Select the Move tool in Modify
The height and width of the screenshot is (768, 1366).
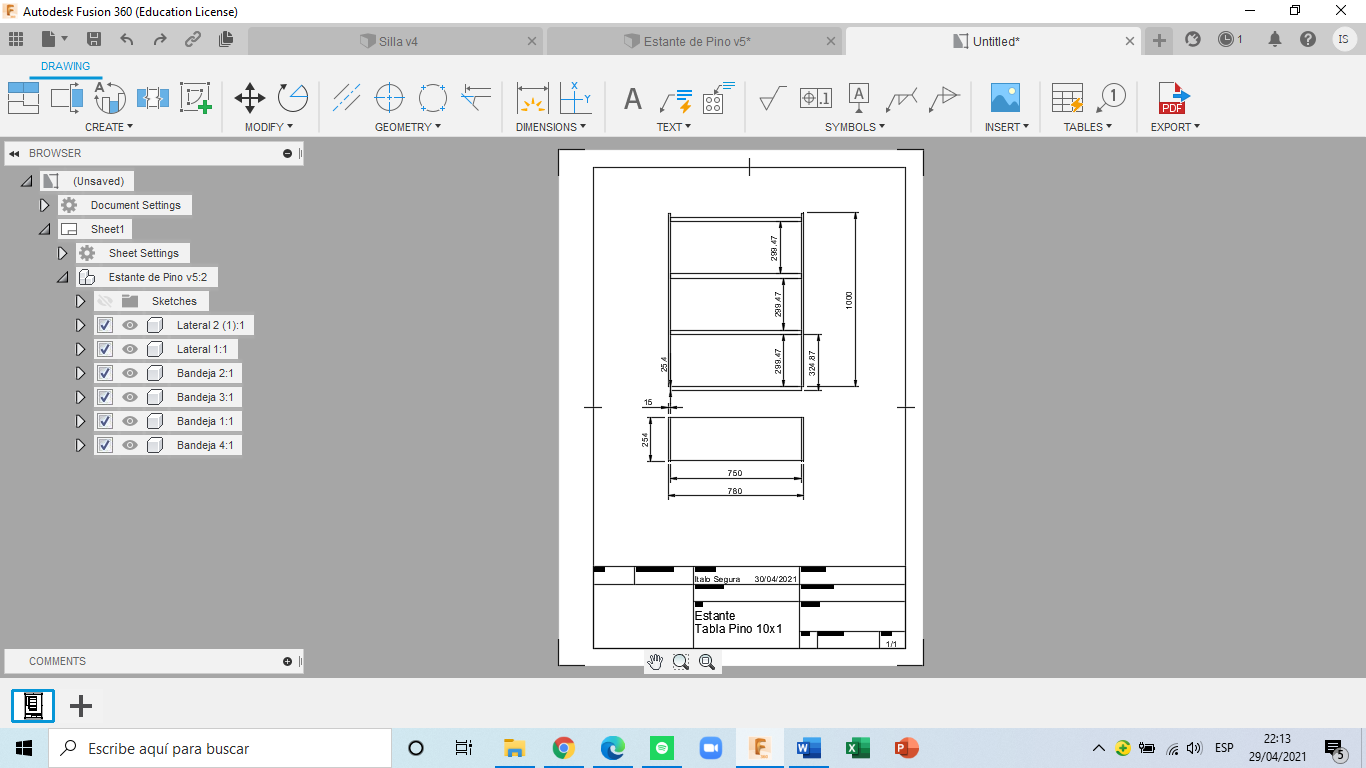[x=249, y=98]
